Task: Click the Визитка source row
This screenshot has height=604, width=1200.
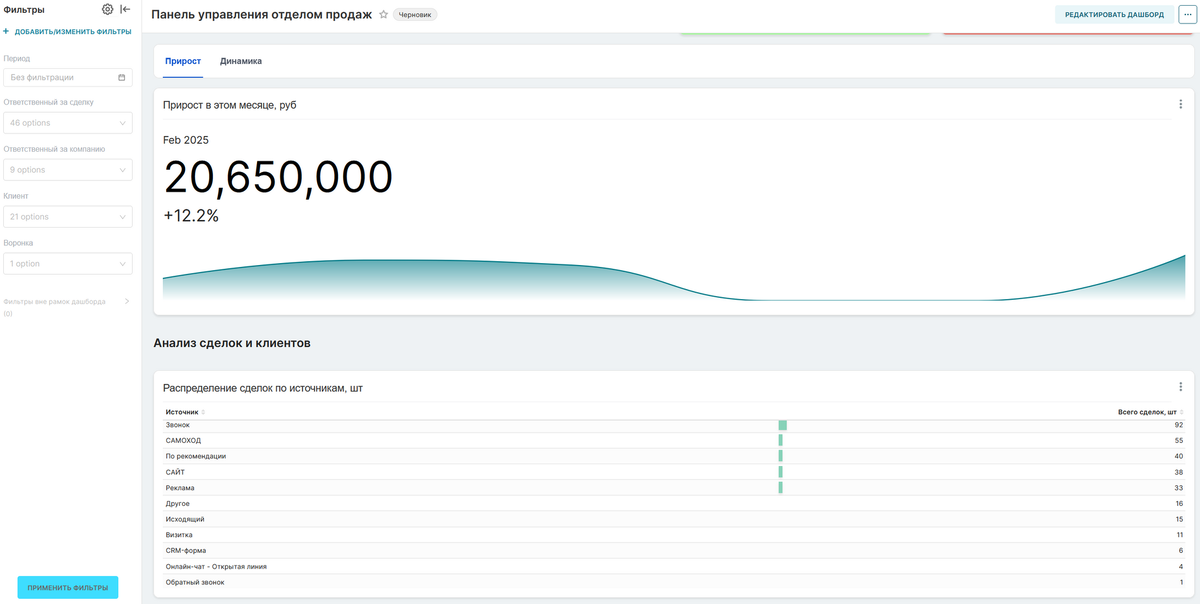Action: tap(675, 535)
